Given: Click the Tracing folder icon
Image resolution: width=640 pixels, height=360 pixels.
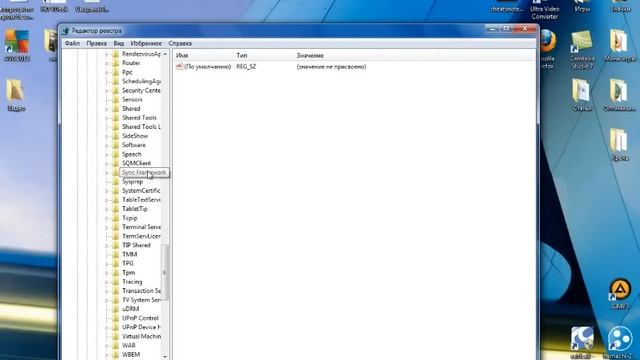Looking at the screenshot, I should point(116,282).
